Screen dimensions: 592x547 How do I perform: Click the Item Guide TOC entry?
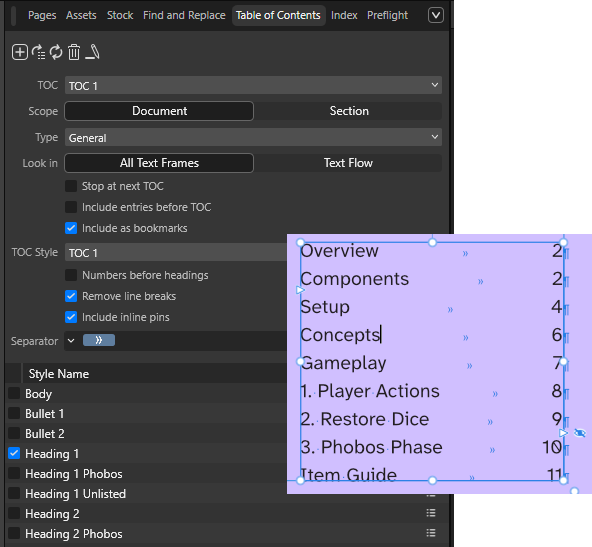348,474
